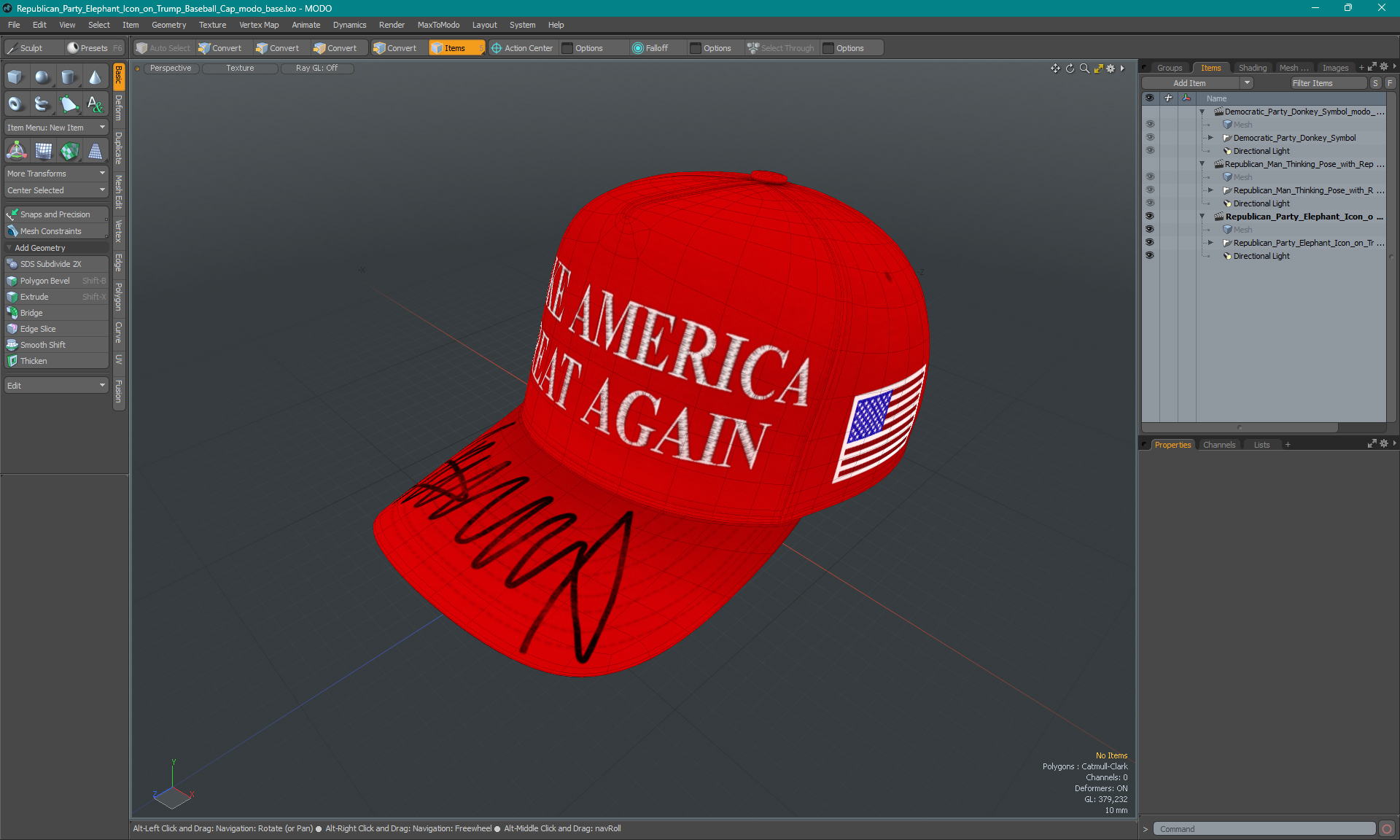Open the Item Menu: New Item dropdown

pos(56,128)
